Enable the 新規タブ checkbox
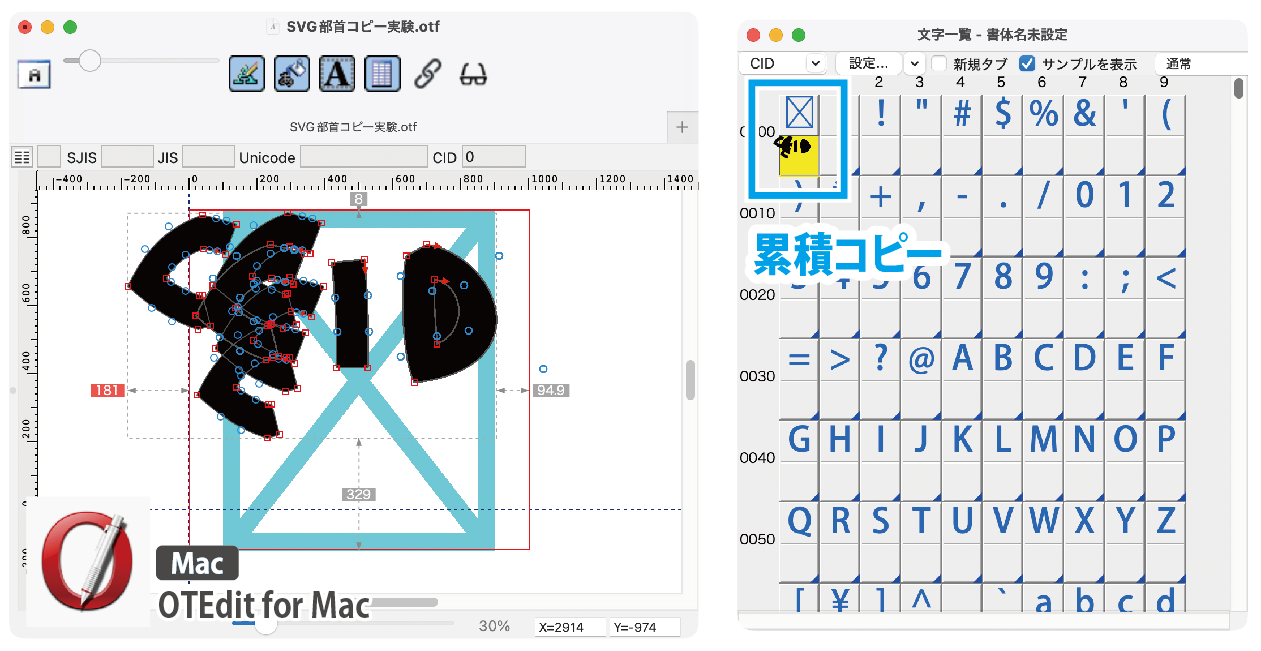The height and width of the screenshot is (651, 1261). click(x=940, y=63)
